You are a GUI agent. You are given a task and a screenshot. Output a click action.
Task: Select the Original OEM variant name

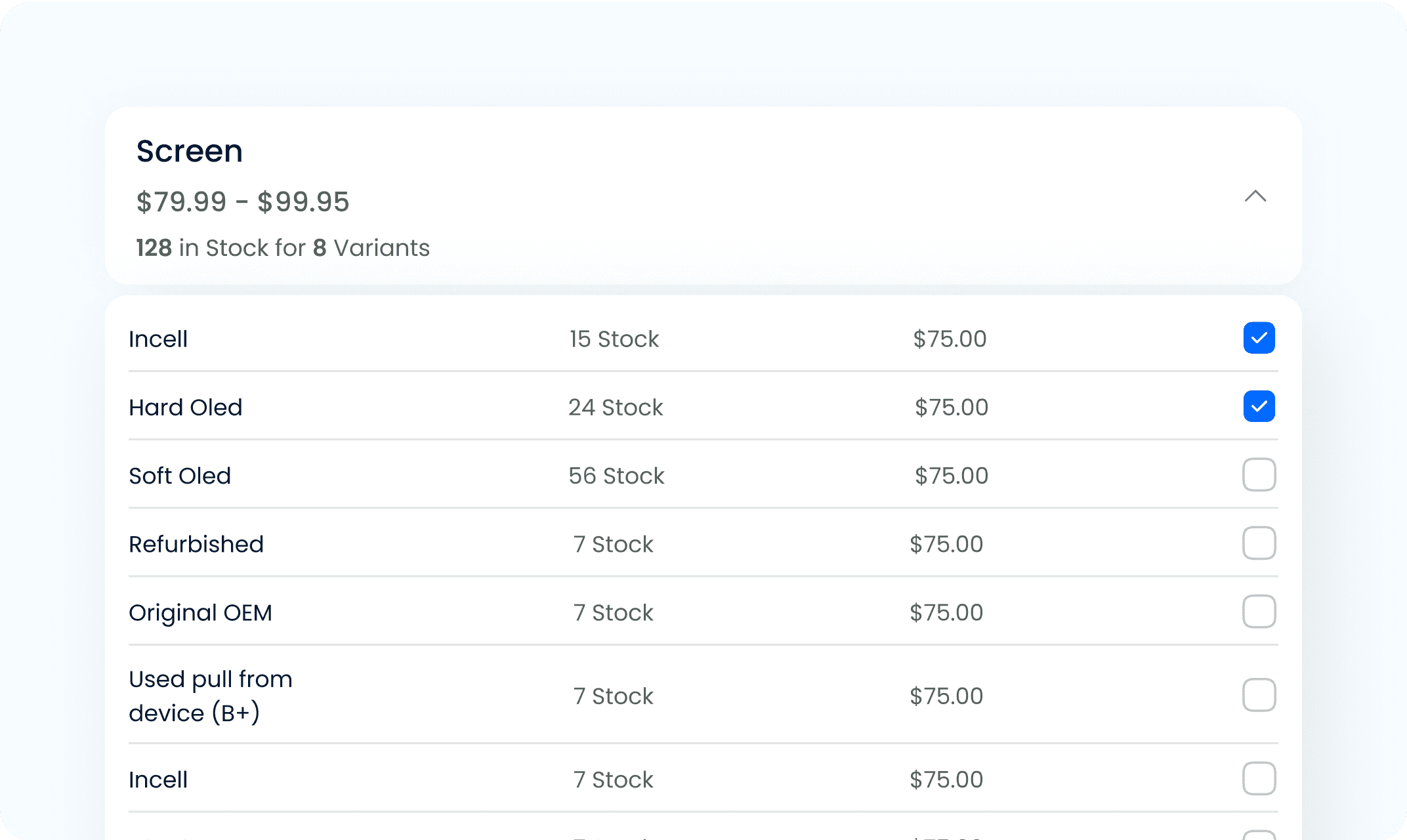(200, 613)
